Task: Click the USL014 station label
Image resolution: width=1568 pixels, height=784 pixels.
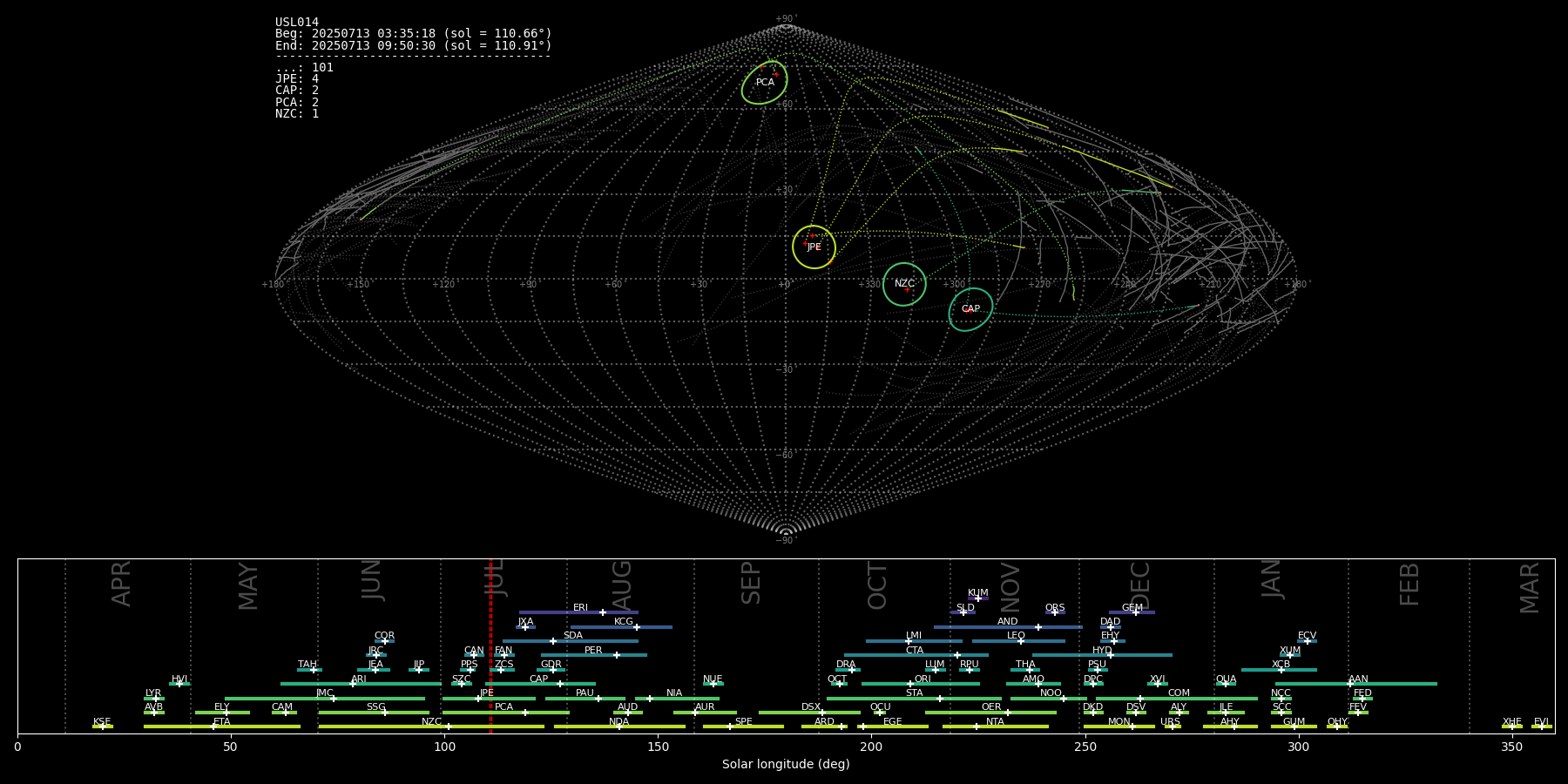Action: pos(297,23)
